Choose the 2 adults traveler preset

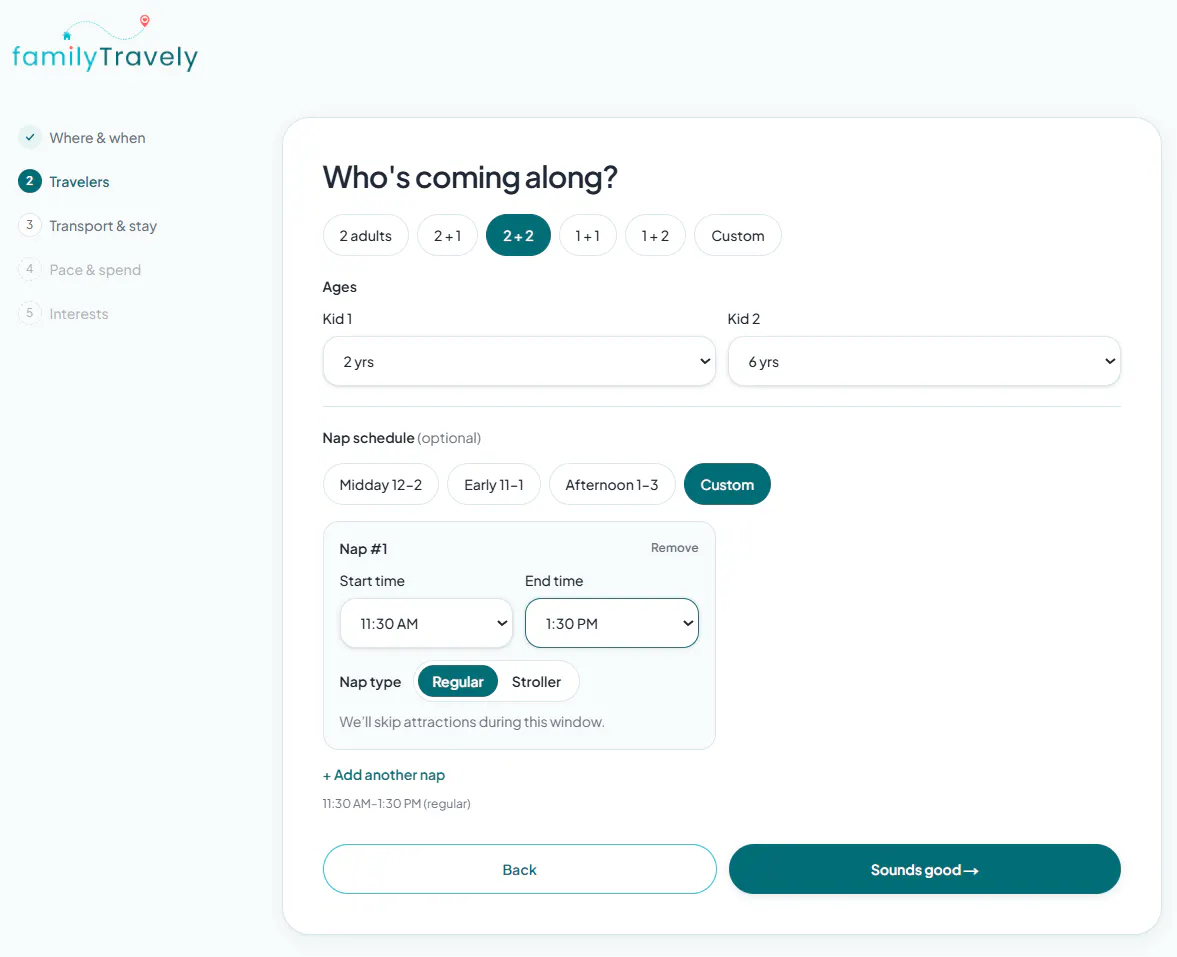366,236
